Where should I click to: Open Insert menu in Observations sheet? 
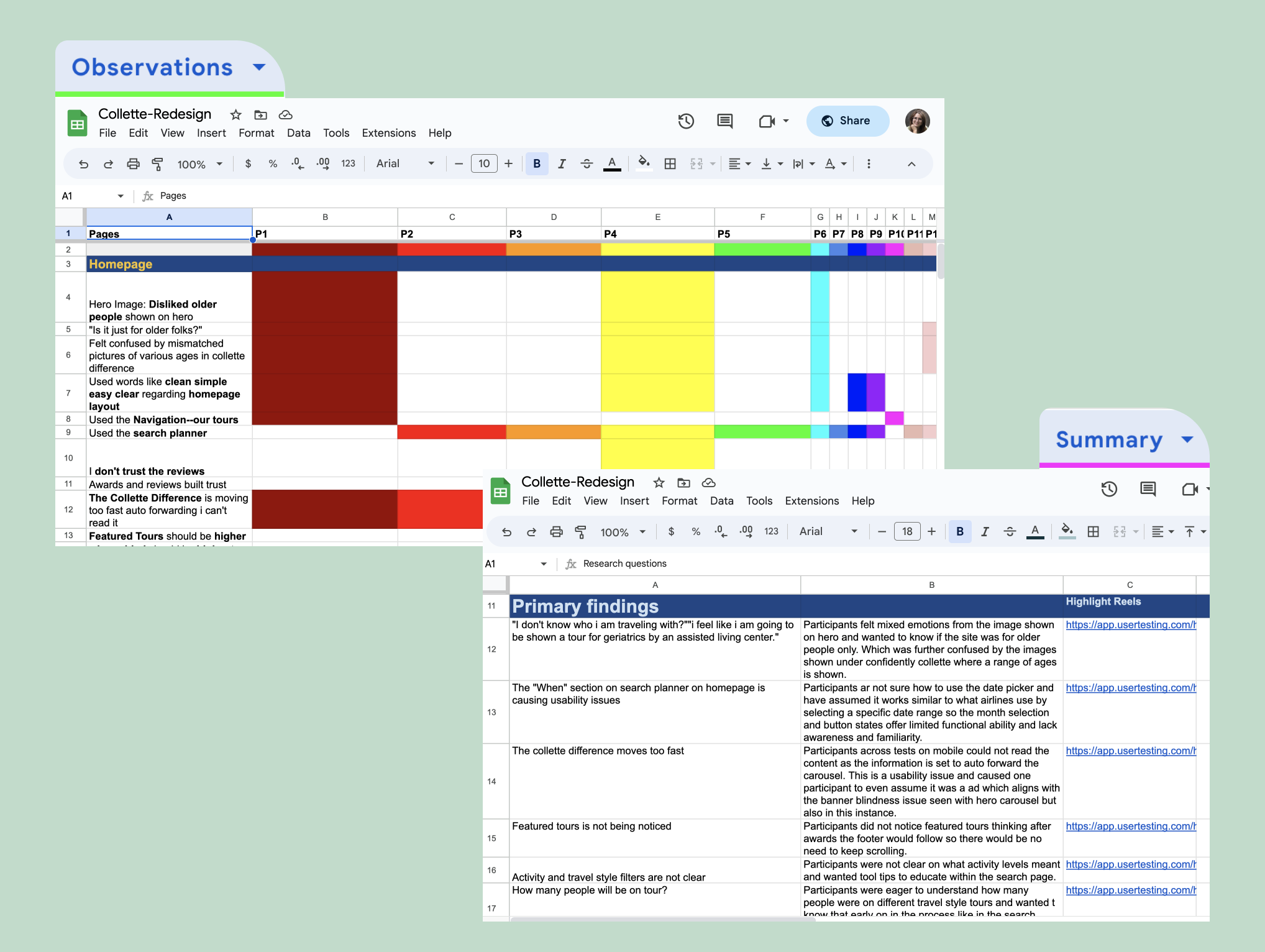[211, 133]
